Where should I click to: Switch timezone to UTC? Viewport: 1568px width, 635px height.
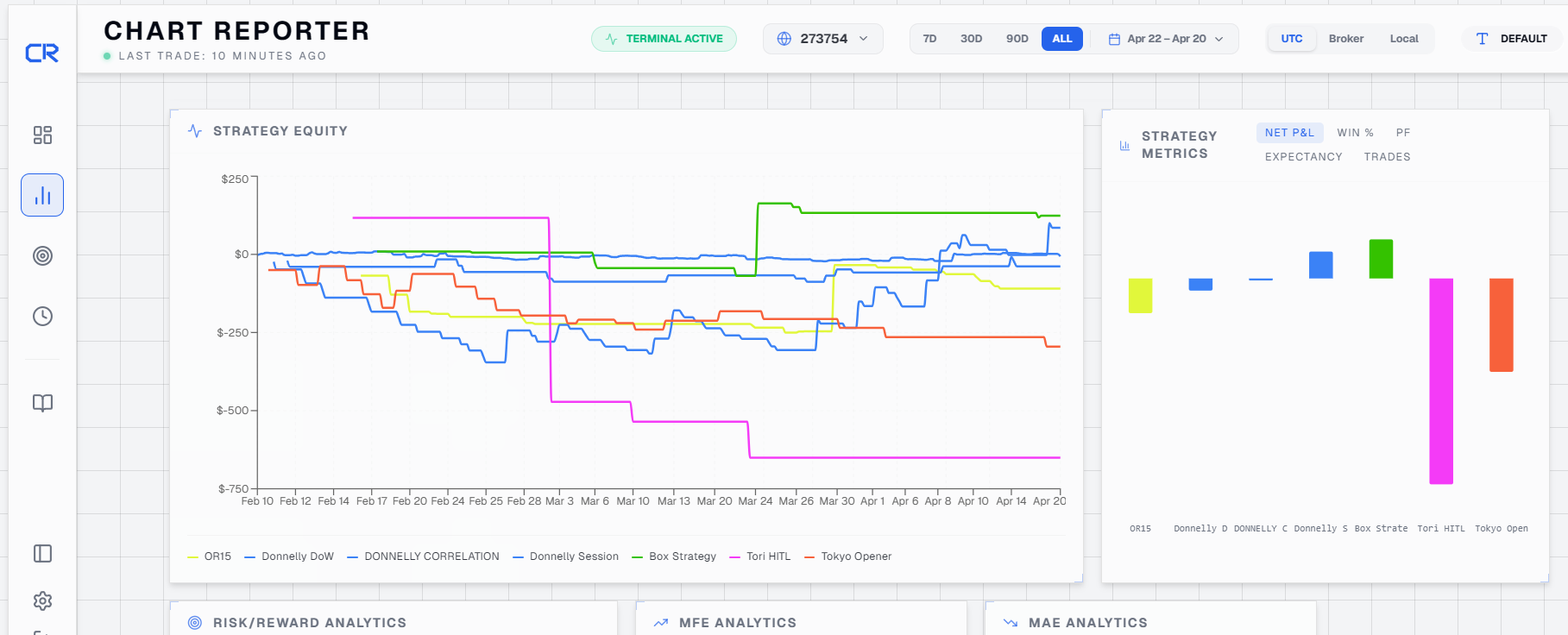click(1292, 39)
